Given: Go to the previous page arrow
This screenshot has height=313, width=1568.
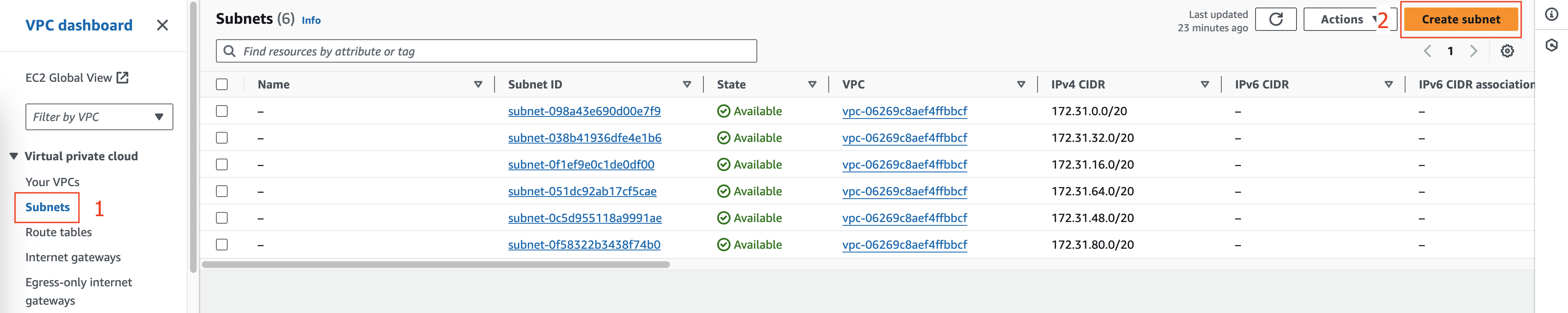Looking at the screenshot, I should [x=1427, y=51].
